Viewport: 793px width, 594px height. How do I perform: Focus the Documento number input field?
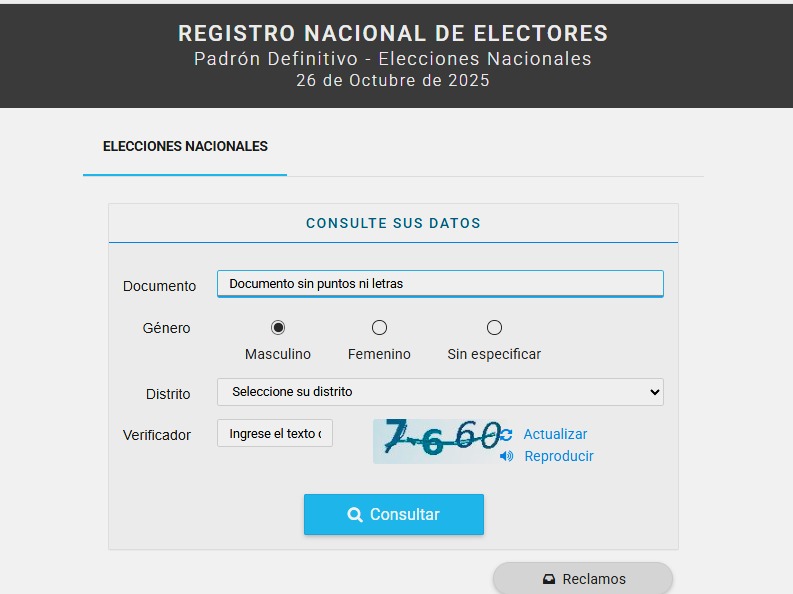point(440,284)
